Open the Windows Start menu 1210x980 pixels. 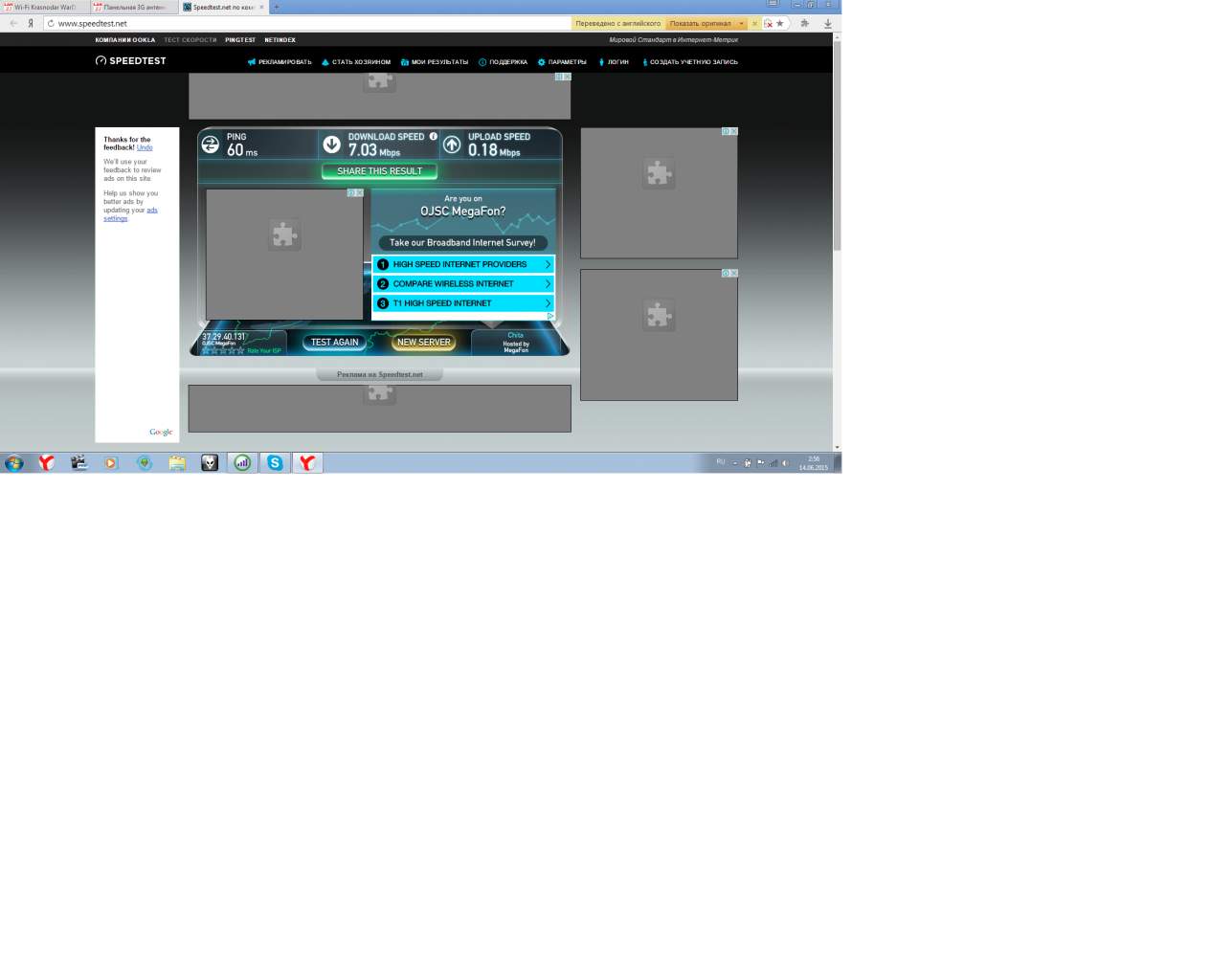pyautogui.click(x=14, y=463)
